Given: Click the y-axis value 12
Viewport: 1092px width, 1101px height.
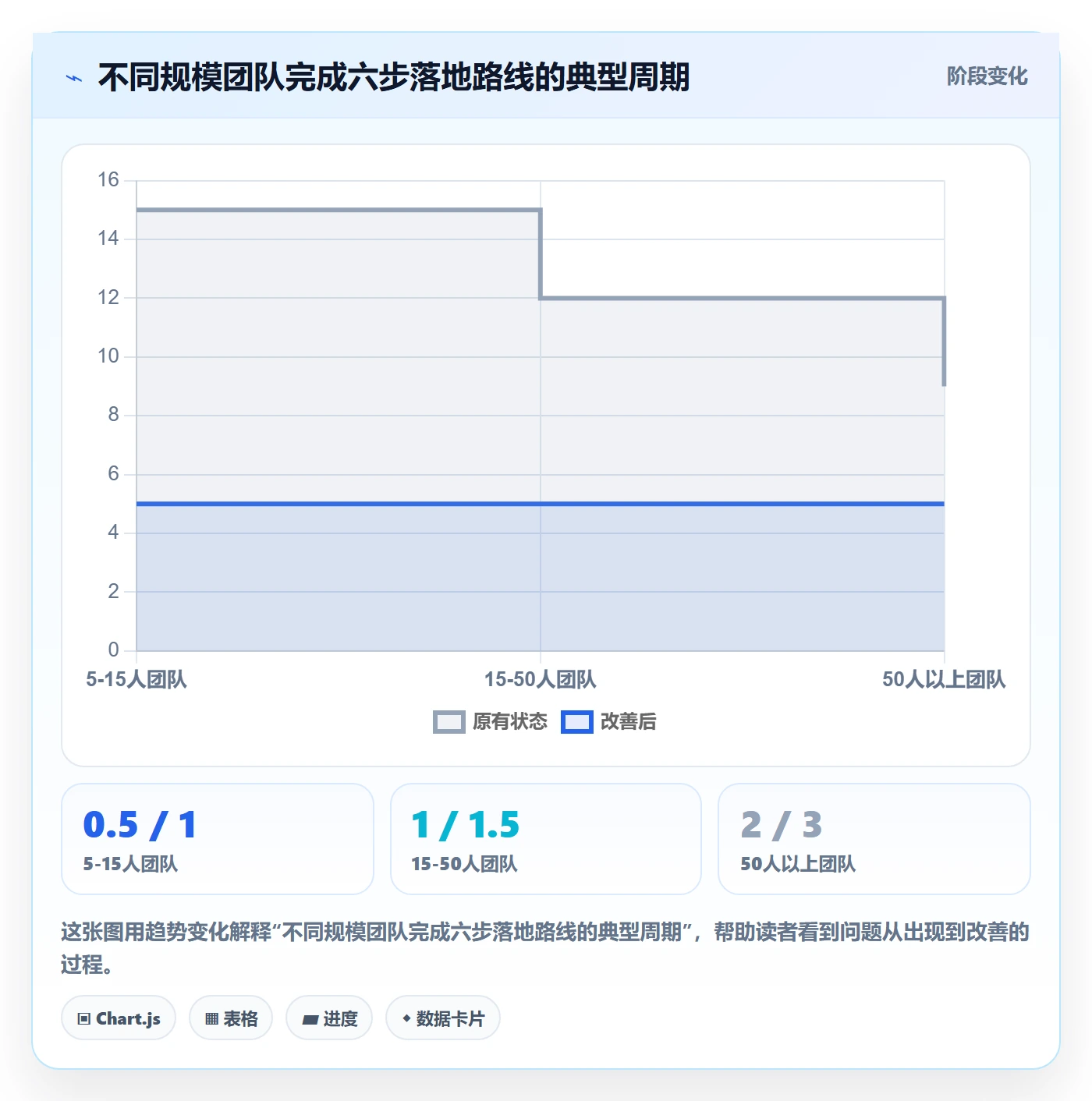Looking at the screenshot, I should tap(108, 298).
